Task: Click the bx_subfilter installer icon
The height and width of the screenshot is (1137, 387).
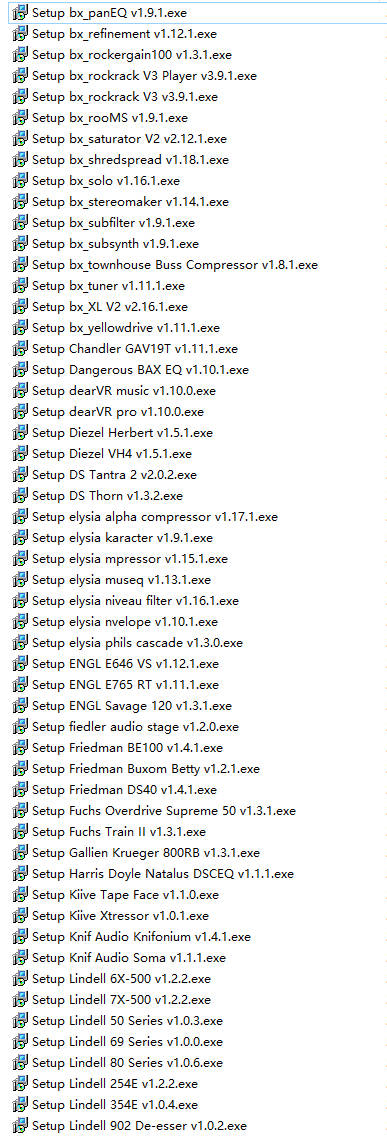Action: coord(20,223)
